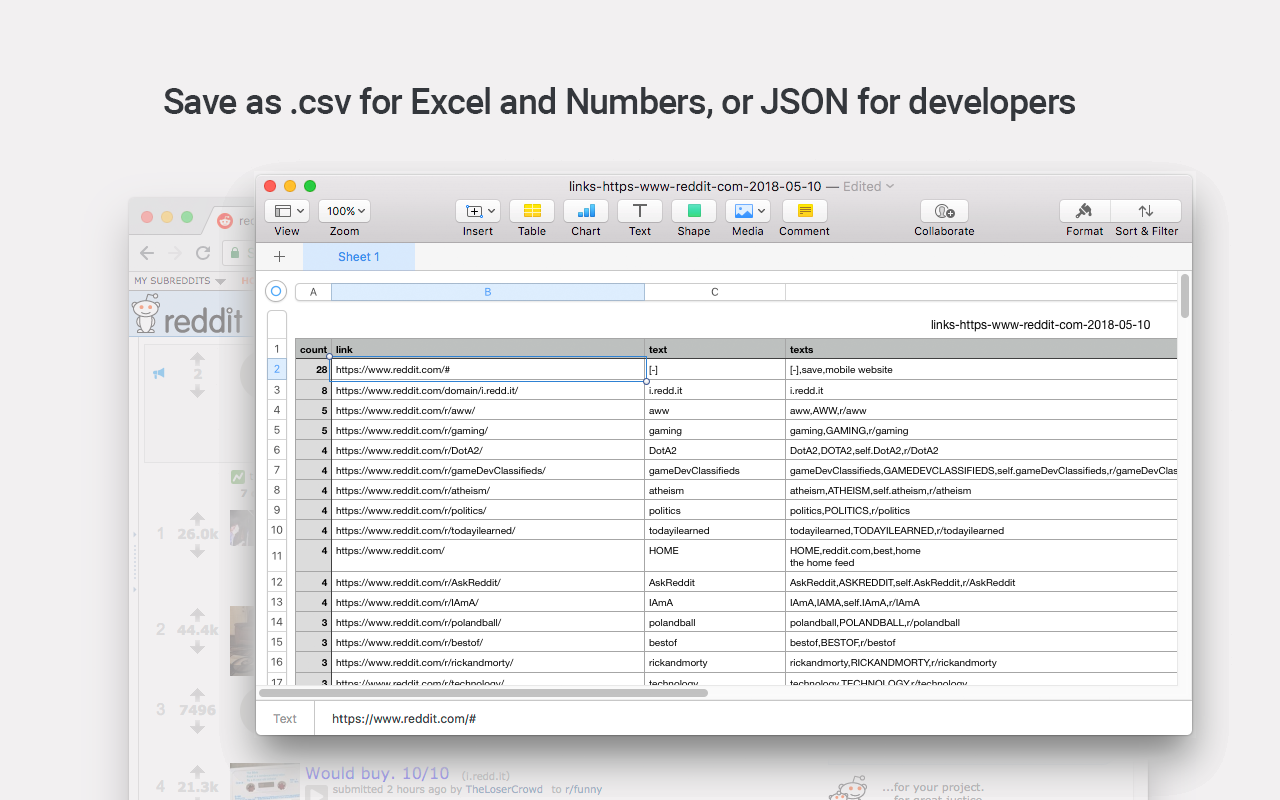1280x800 pixels.
Task: Upvote the post with score 7496
Action: pyautogui.click(x=197, y=694)
